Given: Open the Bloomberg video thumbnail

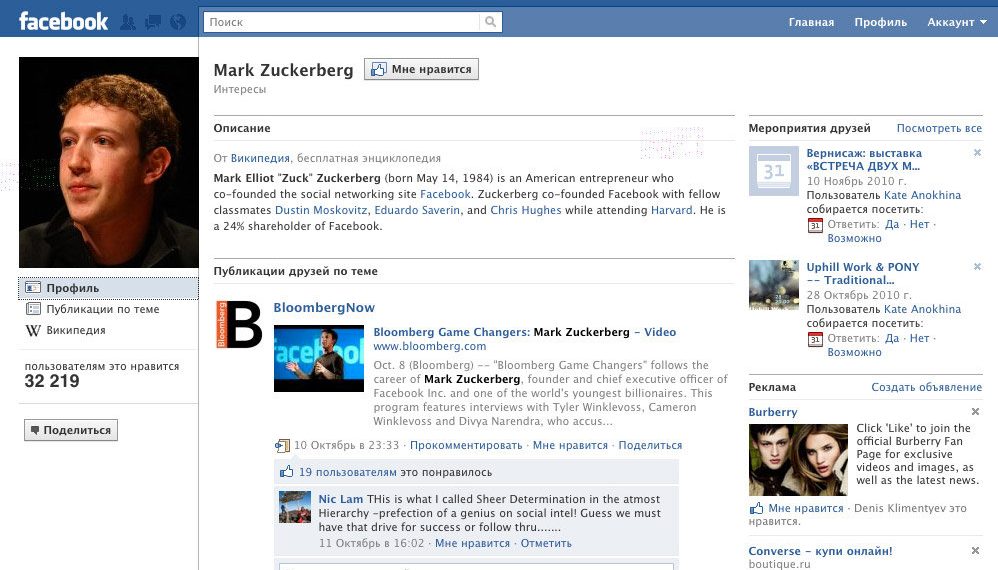Looking at the screenshot, I should coord(318,358).
